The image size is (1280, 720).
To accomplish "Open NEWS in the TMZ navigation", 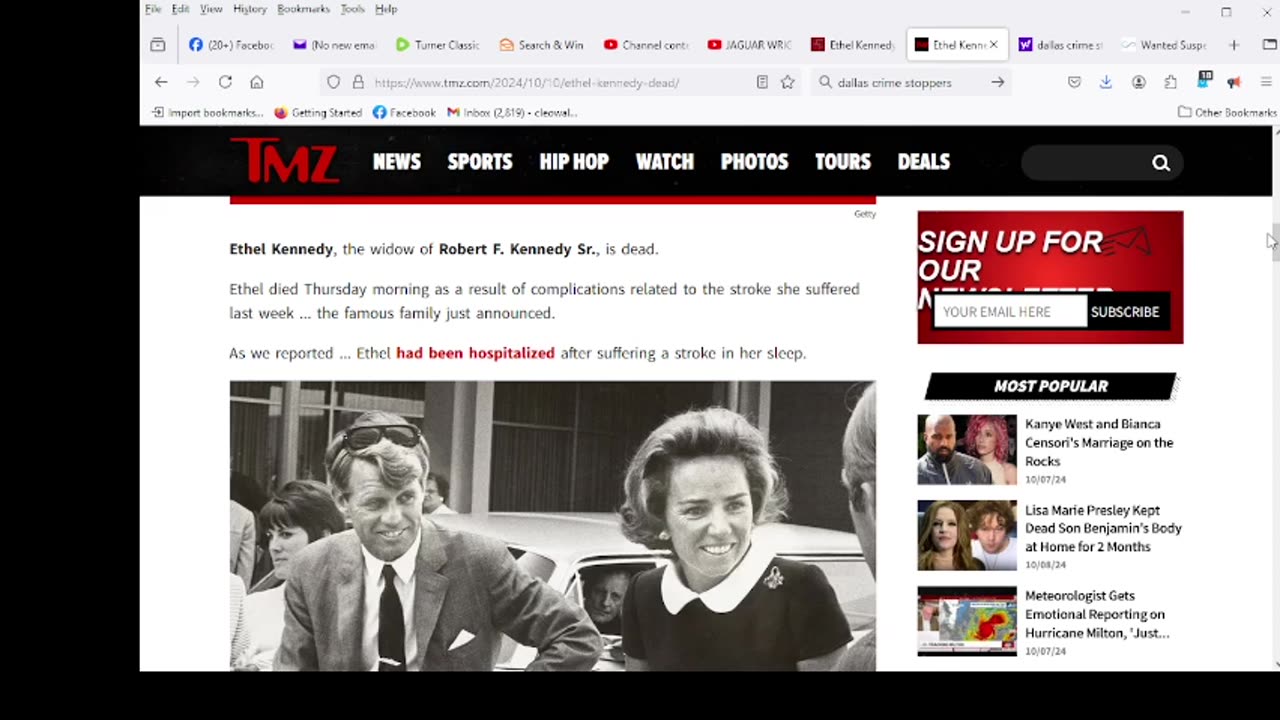I will 397,162.
